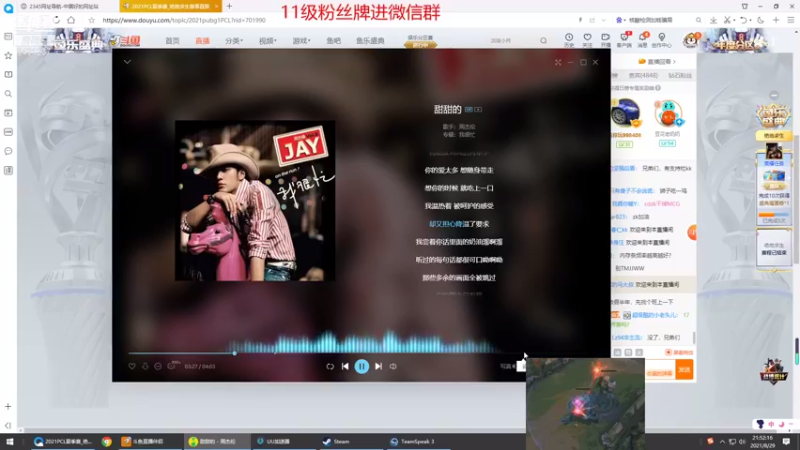Click the MV badge next to song title
800x450 pixels.
pyautogui.click(x=478, y=109)
